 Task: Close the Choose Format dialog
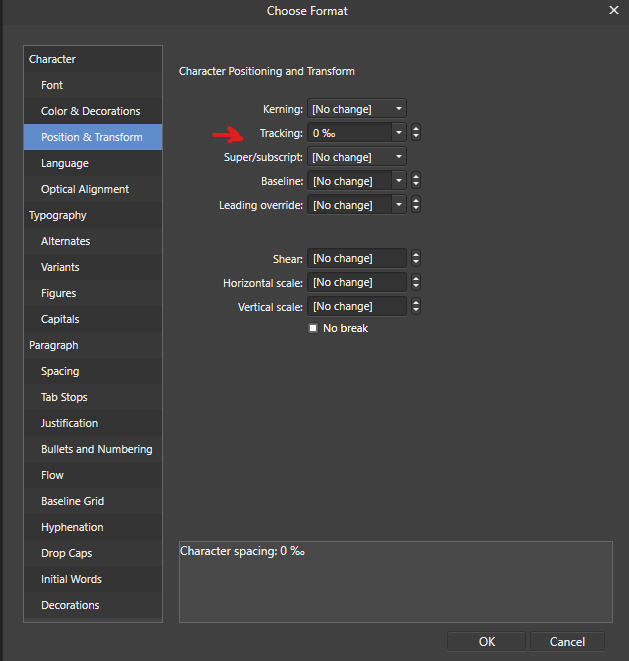pyautogui.click(x=614, y=10)
